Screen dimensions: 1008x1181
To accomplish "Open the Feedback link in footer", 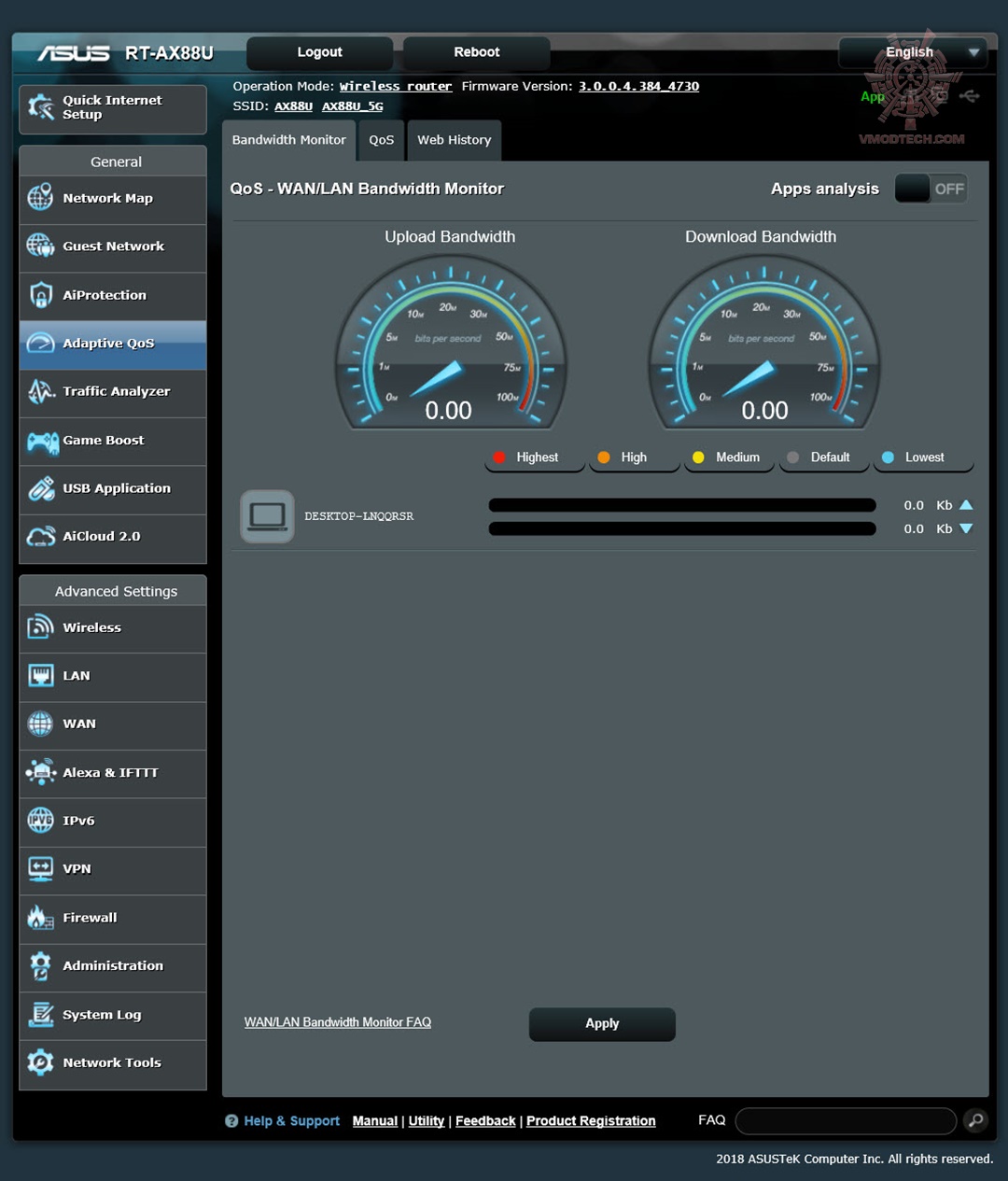I will point(485,1121).
